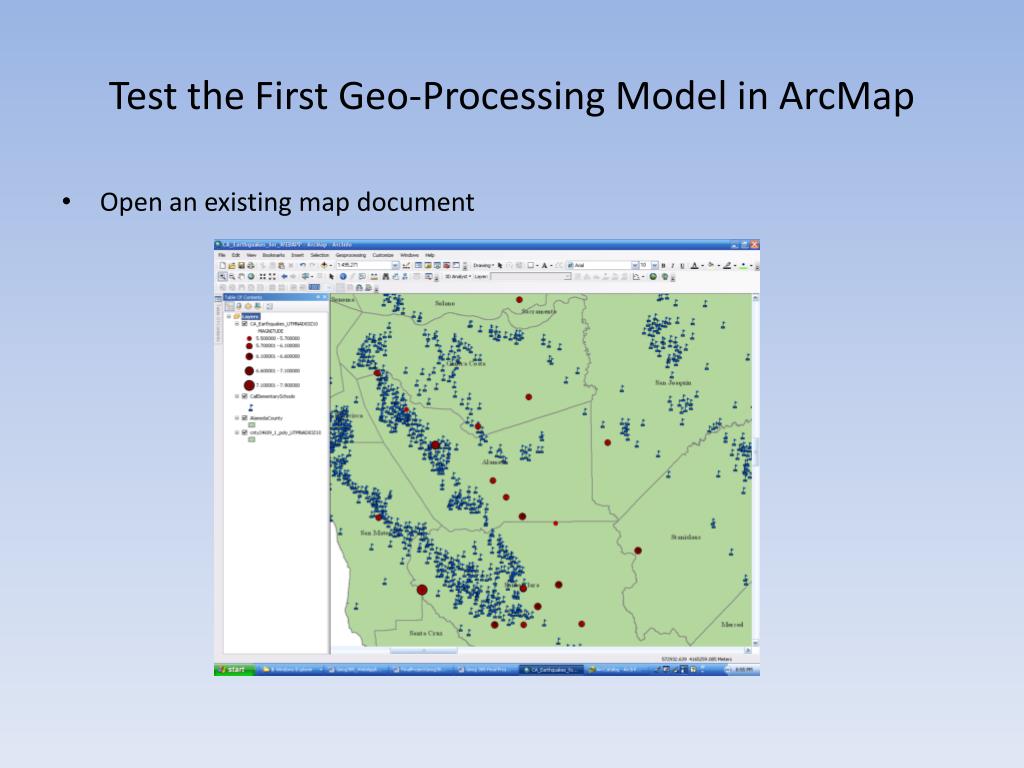Collapse the AlamedaCounty layer legend
The width and height of the screenshot is (1024, 768).
pos(237,418)
